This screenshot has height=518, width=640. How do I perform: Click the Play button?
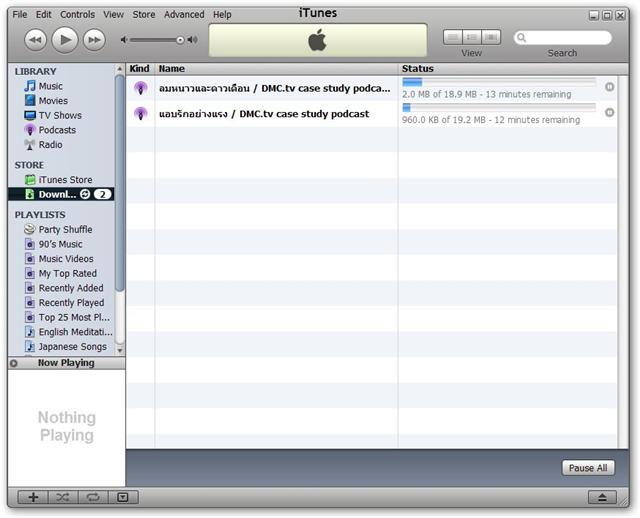(x=64, y=39)
